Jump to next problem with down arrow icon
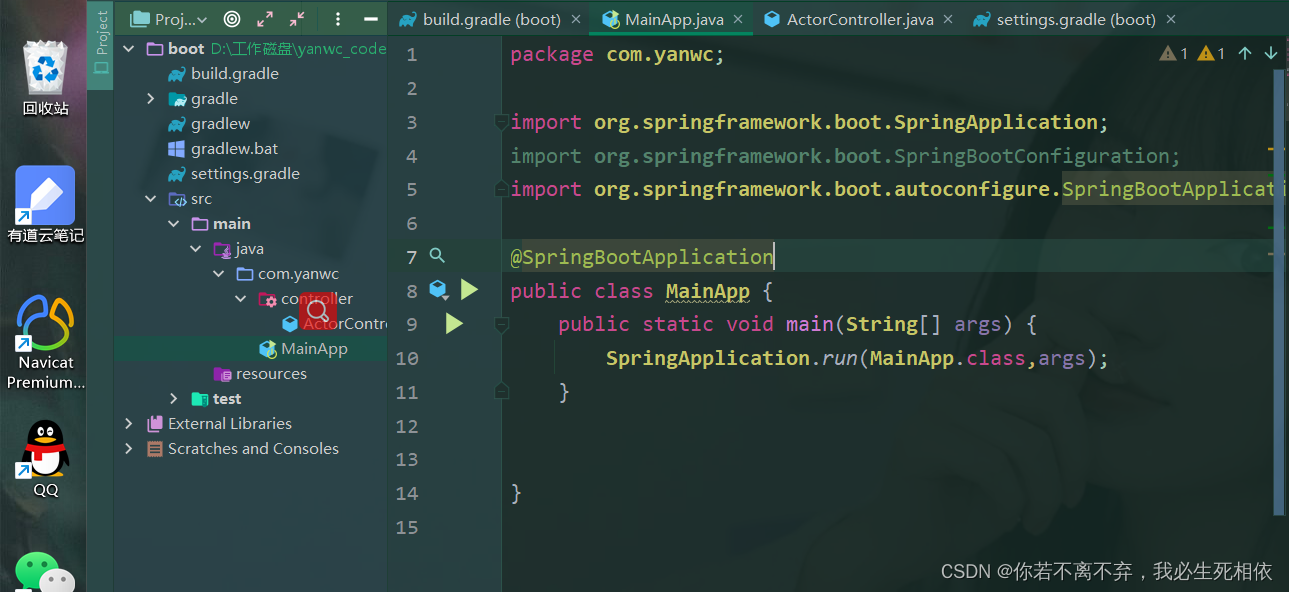 pyautogui.click(x=1270, y=53)
